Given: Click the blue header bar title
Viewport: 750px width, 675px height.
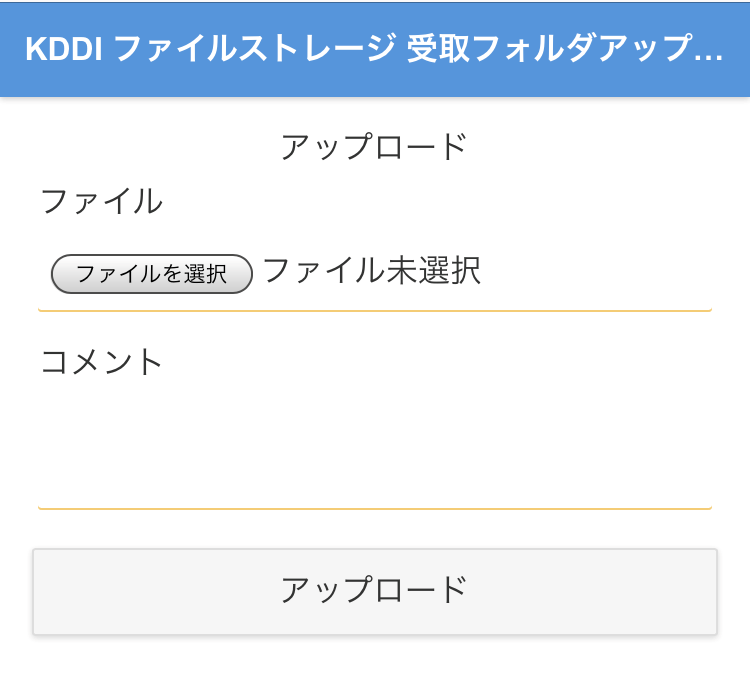Looking at the screenshot, I should [x=374, y=50].
